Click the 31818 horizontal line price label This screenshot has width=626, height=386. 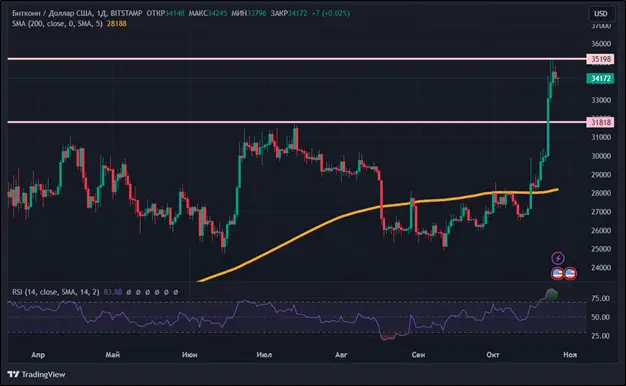[x=600, y=122]
